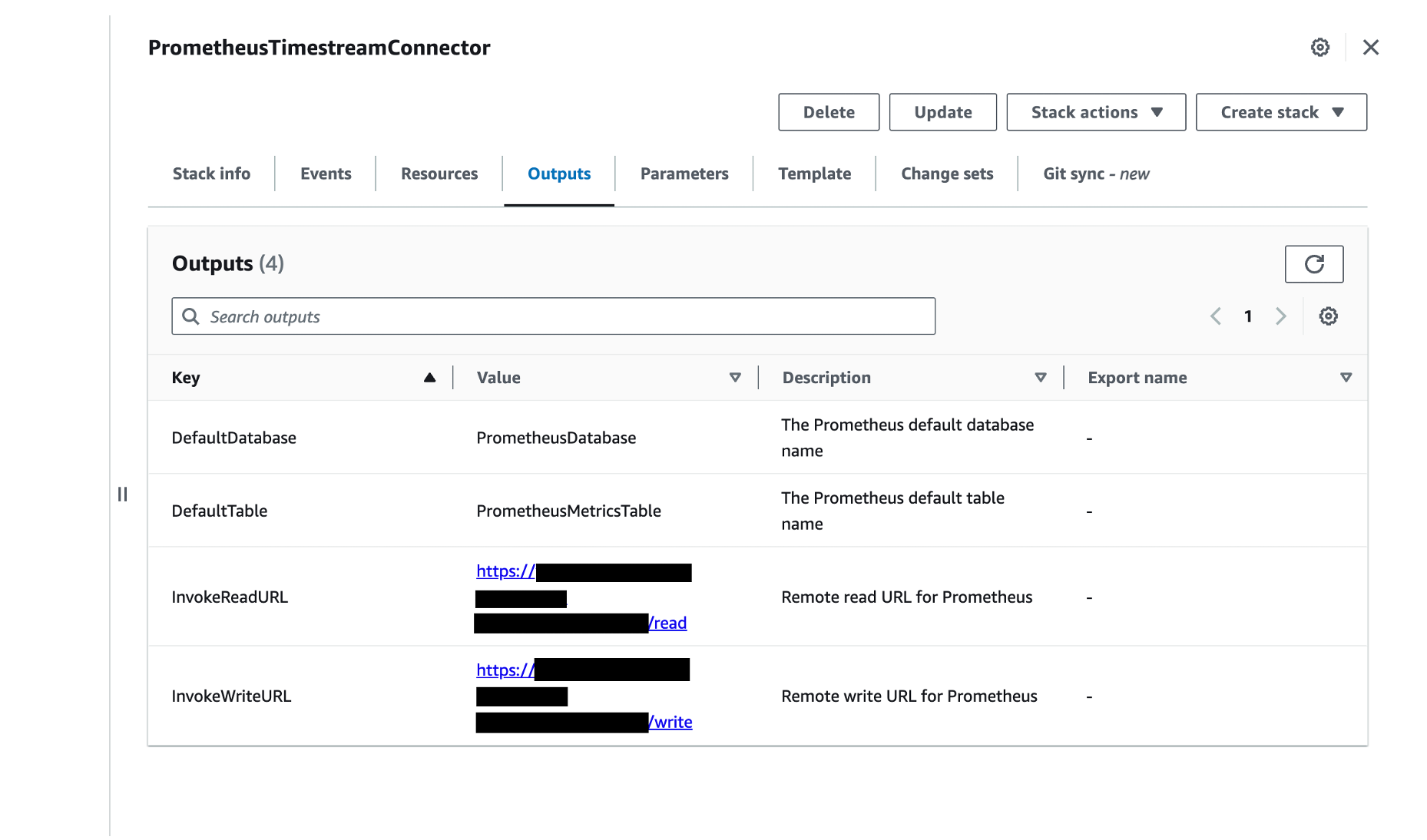The image size is (1427, 840).
Task: Click the InvokeReadURL key cell
Action: (x=230, y=597)
